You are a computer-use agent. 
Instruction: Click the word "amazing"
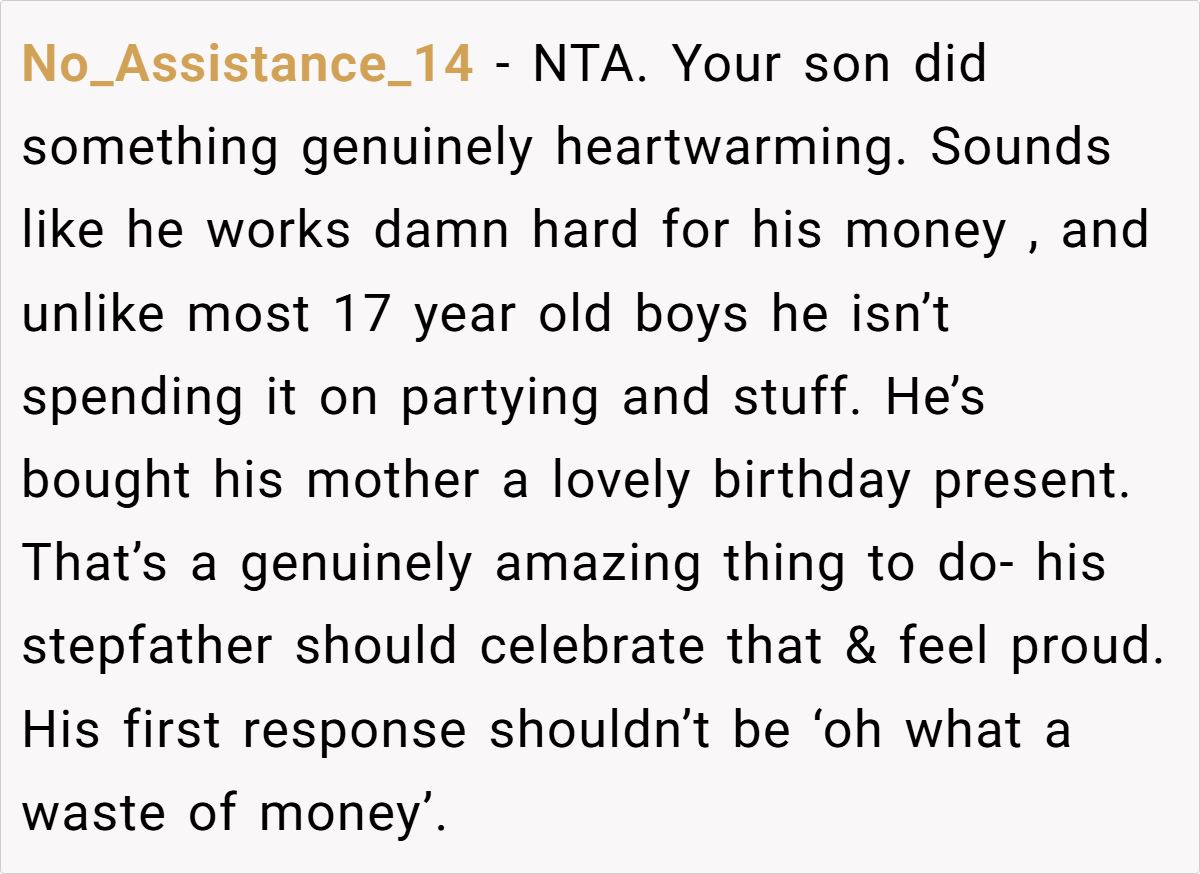(x=597, y=564)
